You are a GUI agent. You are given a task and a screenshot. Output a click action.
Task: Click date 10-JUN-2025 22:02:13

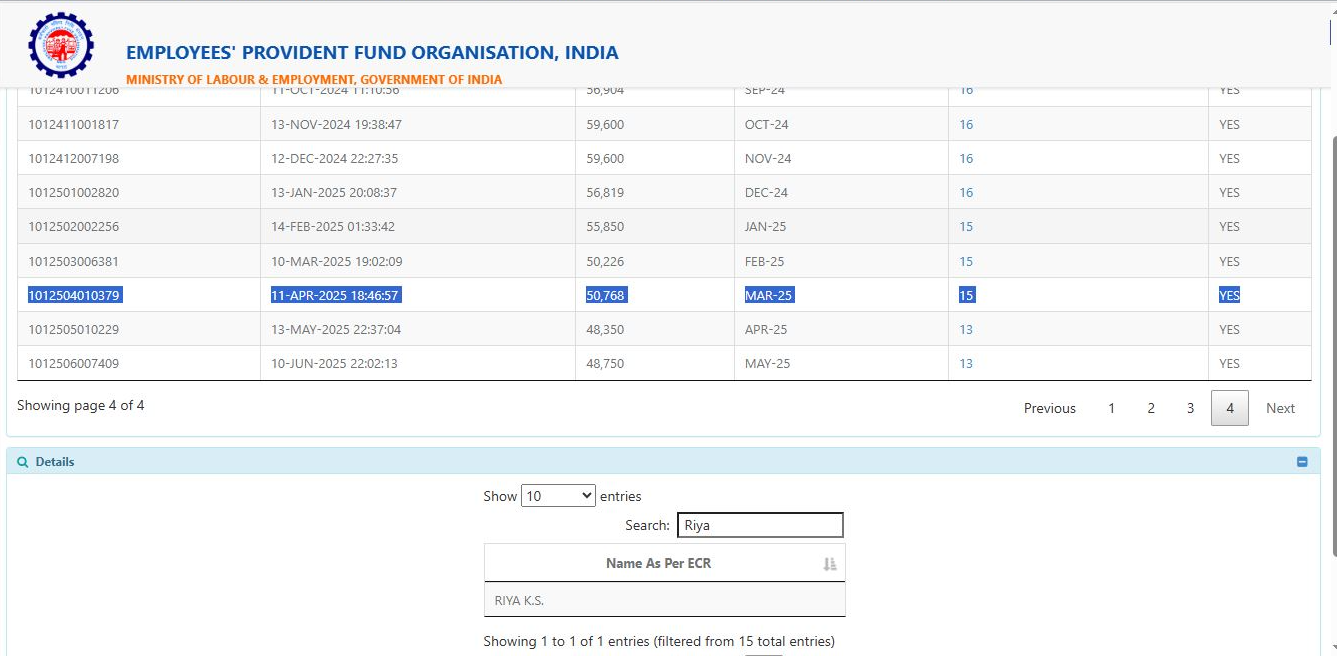click(x=334, y=364)
